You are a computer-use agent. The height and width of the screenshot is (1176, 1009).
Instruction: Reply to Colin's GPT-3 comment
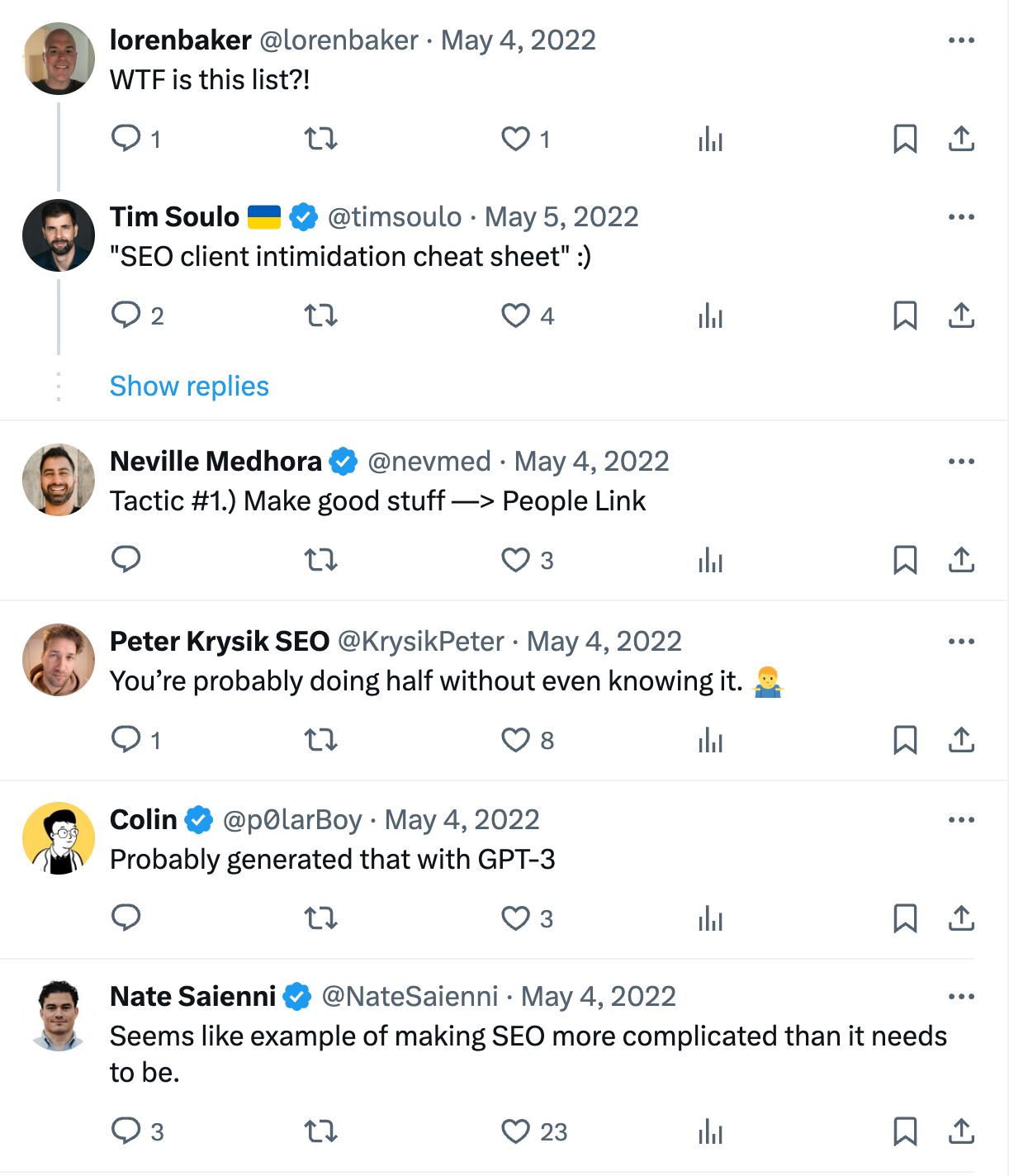(127, 918)
